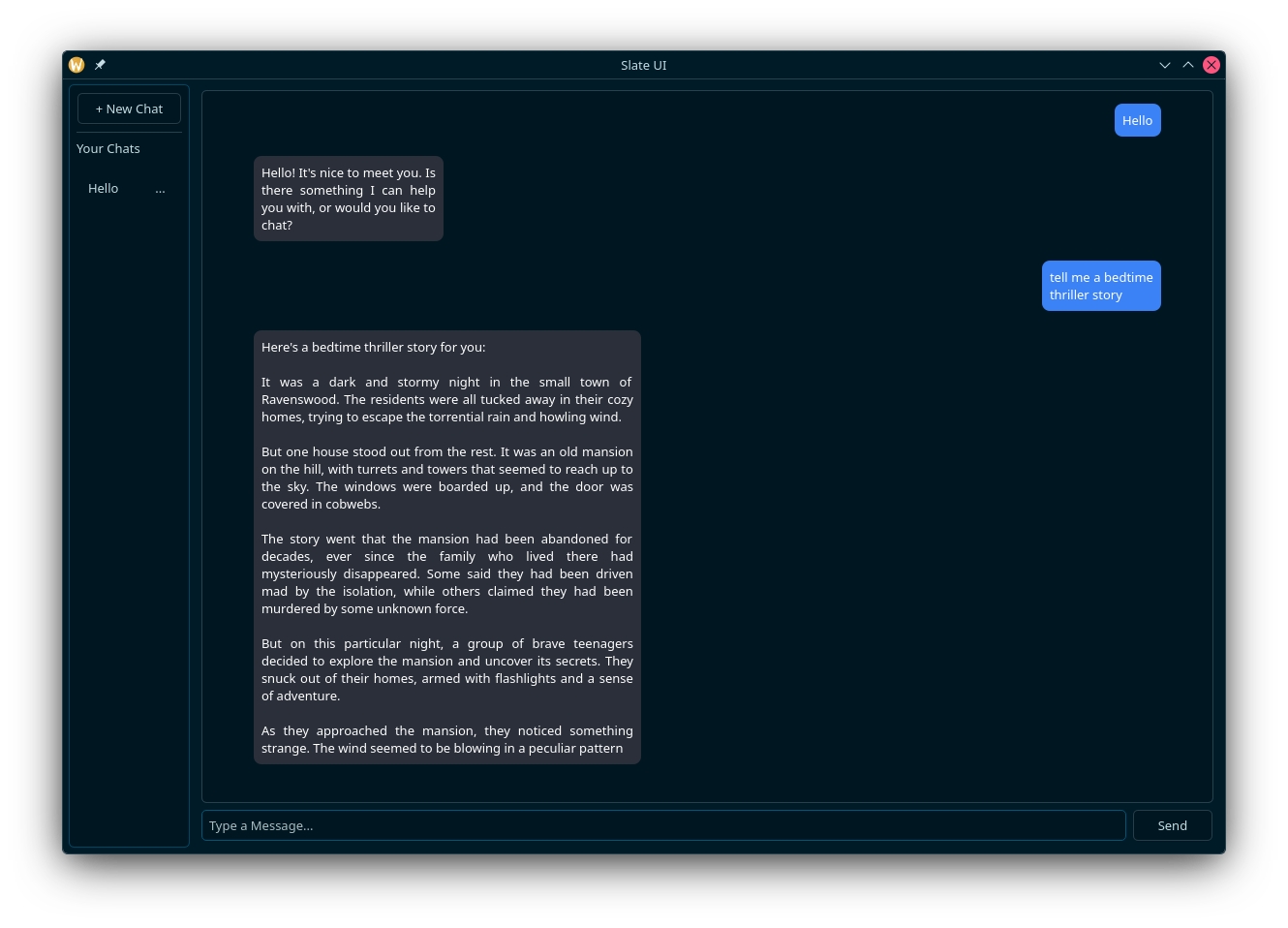Screen dimensions: 1288x928
Task: Click the left sidebar panel
Action: pyautogui.click(x=129, y=484)
